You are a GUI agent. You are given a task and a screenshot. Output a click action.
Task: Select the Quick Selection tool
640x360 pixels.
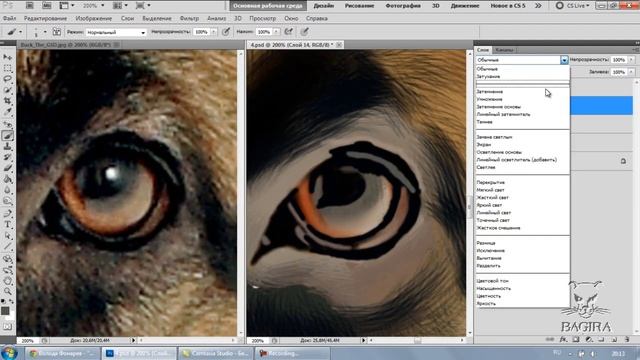pyautogui.click(x=7, y=90)
